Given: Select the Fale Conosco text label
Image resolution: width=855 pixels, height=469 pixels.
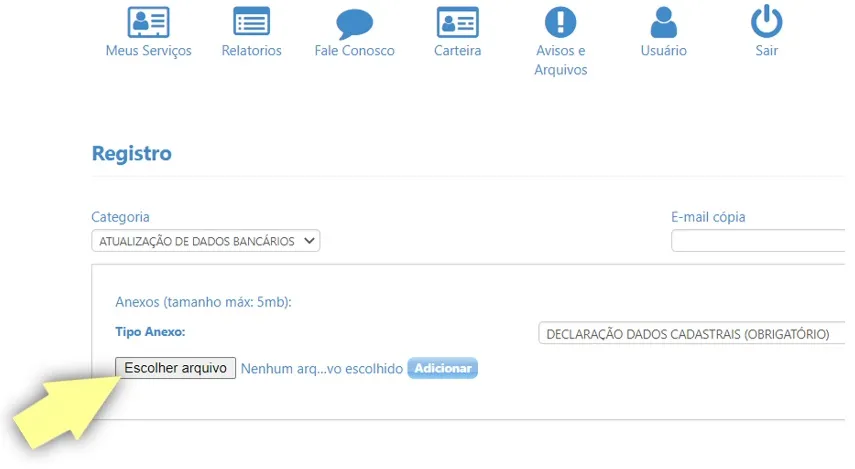Looking at the screenshot, I should click(x=354, y=51).
